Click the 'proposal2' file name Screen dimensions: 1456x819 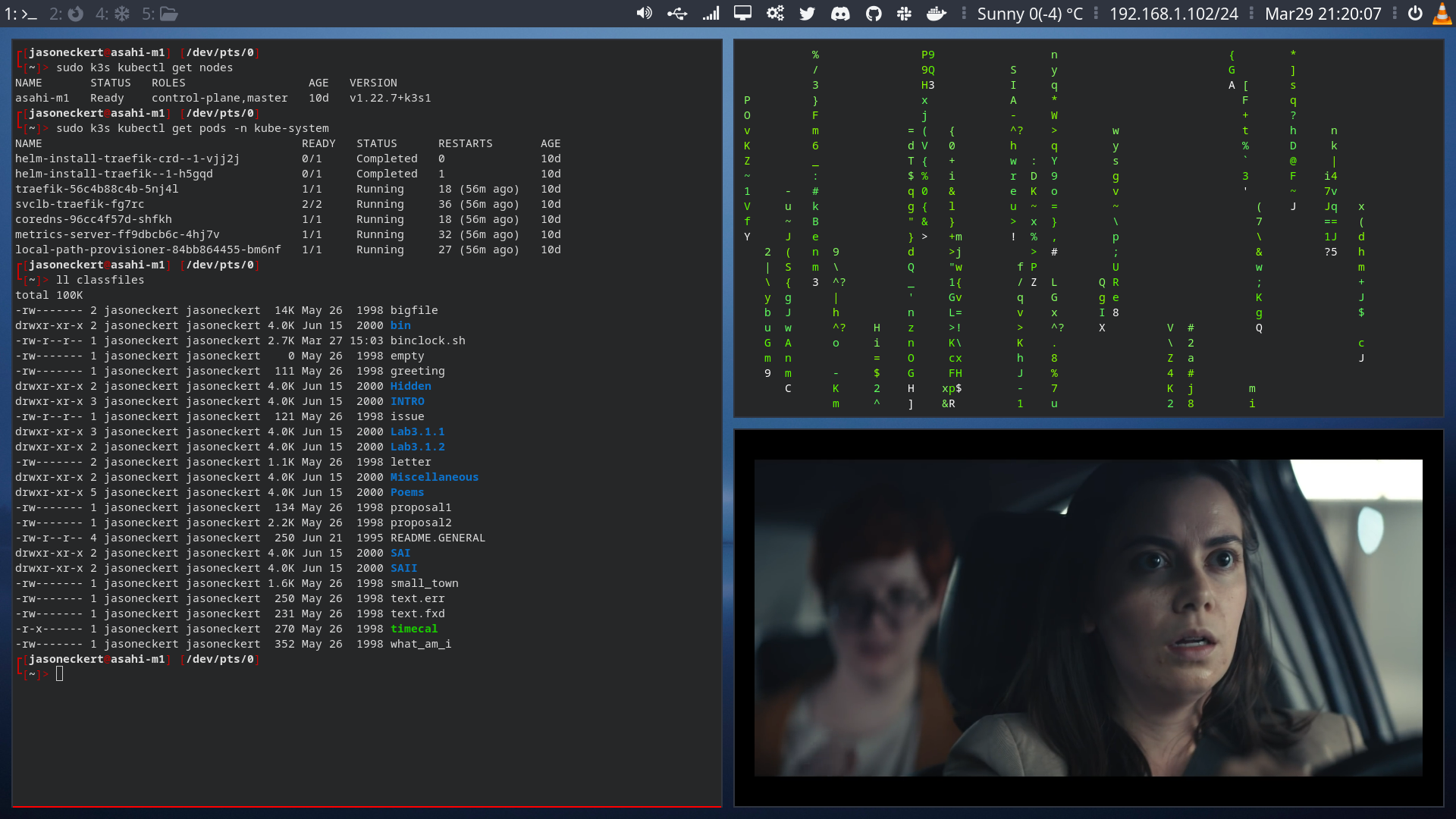[x=421, y=522]
